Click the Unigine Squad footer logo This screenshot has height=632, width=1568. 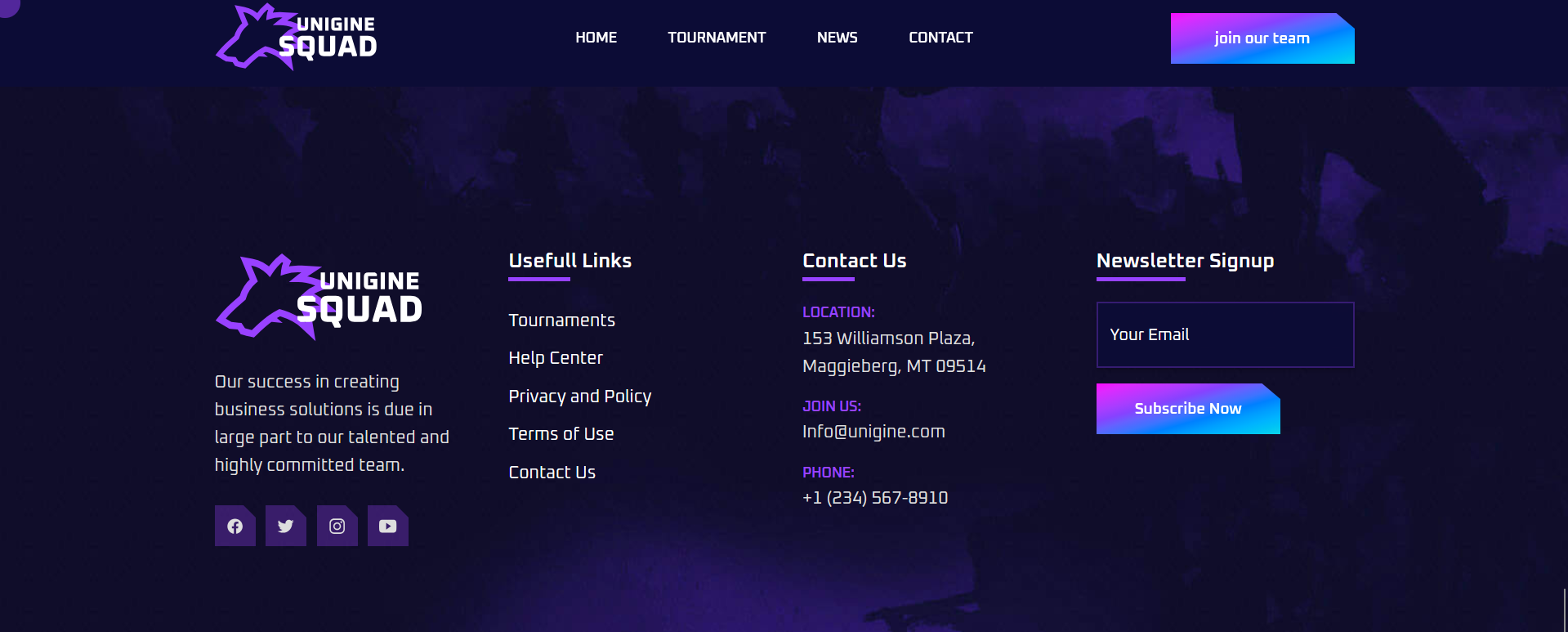319,297
